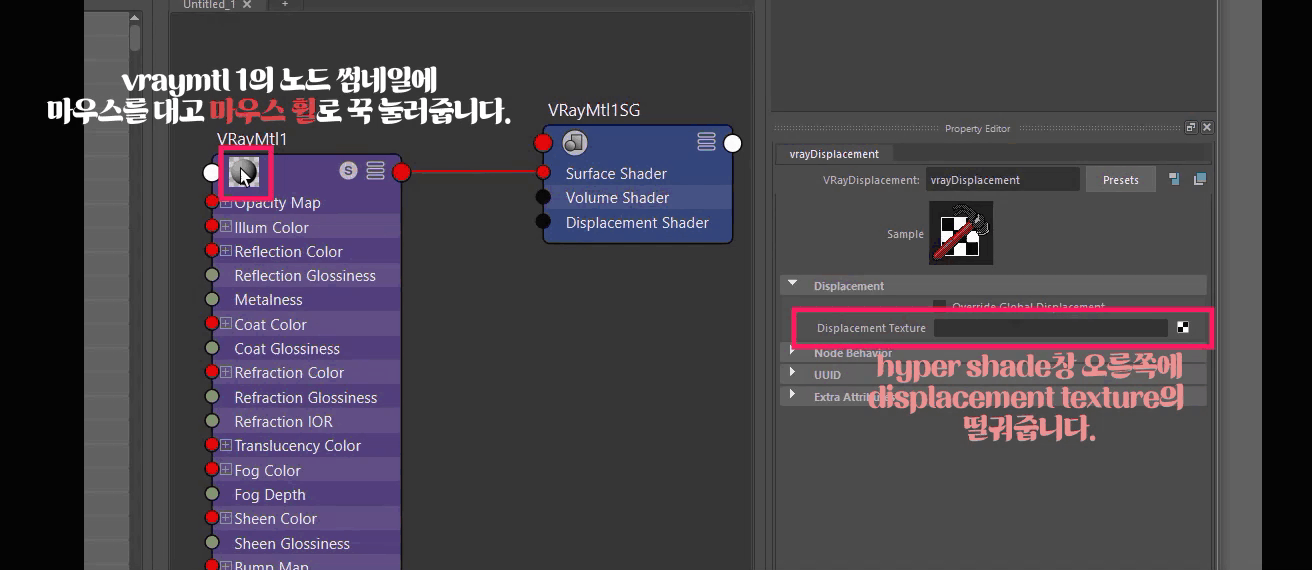Expand the Reflection Color plus box
This screenshot has width=1312, height=570.
pos(226,251)
